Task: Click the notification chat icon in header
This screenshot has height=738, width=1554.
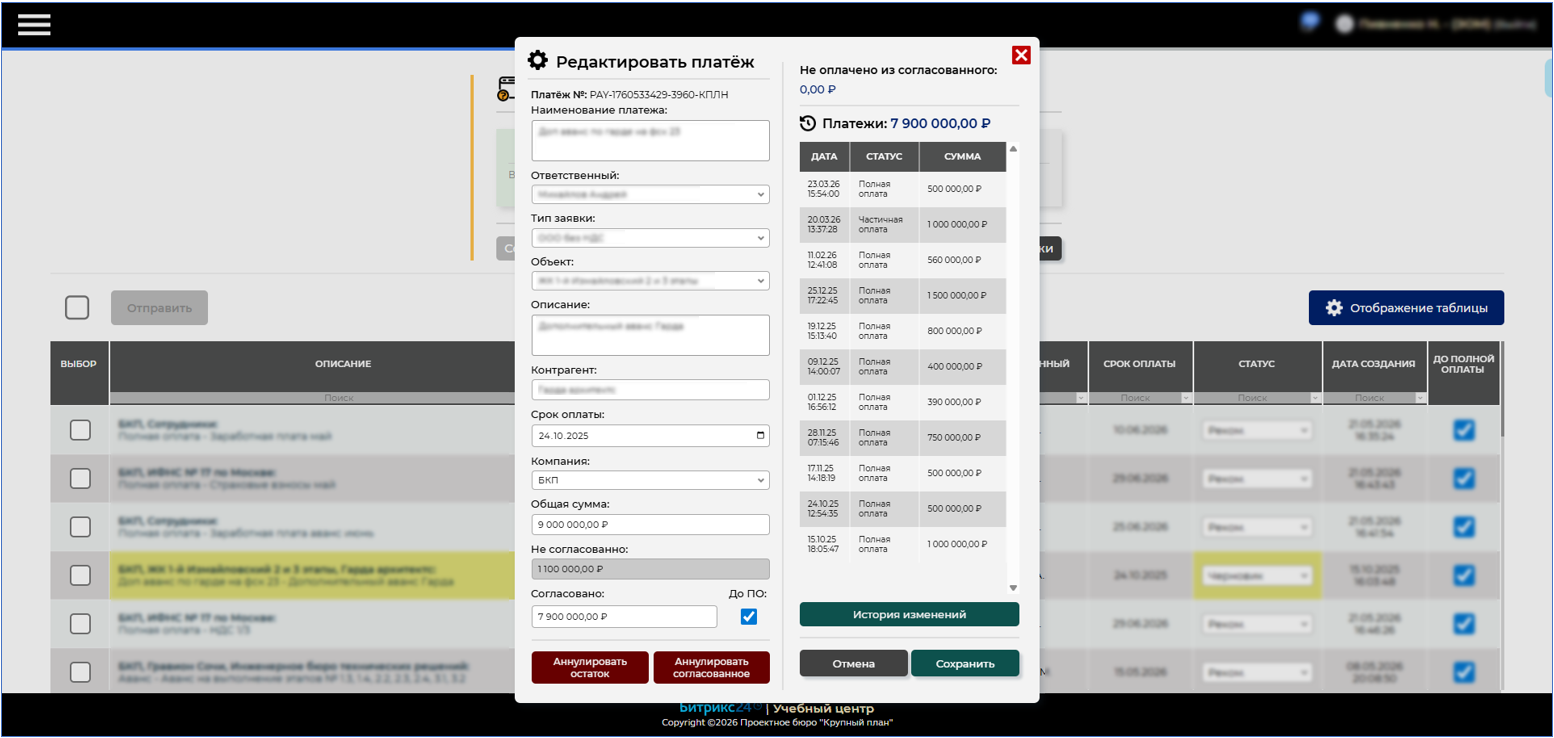Action: click(1308, 22)
